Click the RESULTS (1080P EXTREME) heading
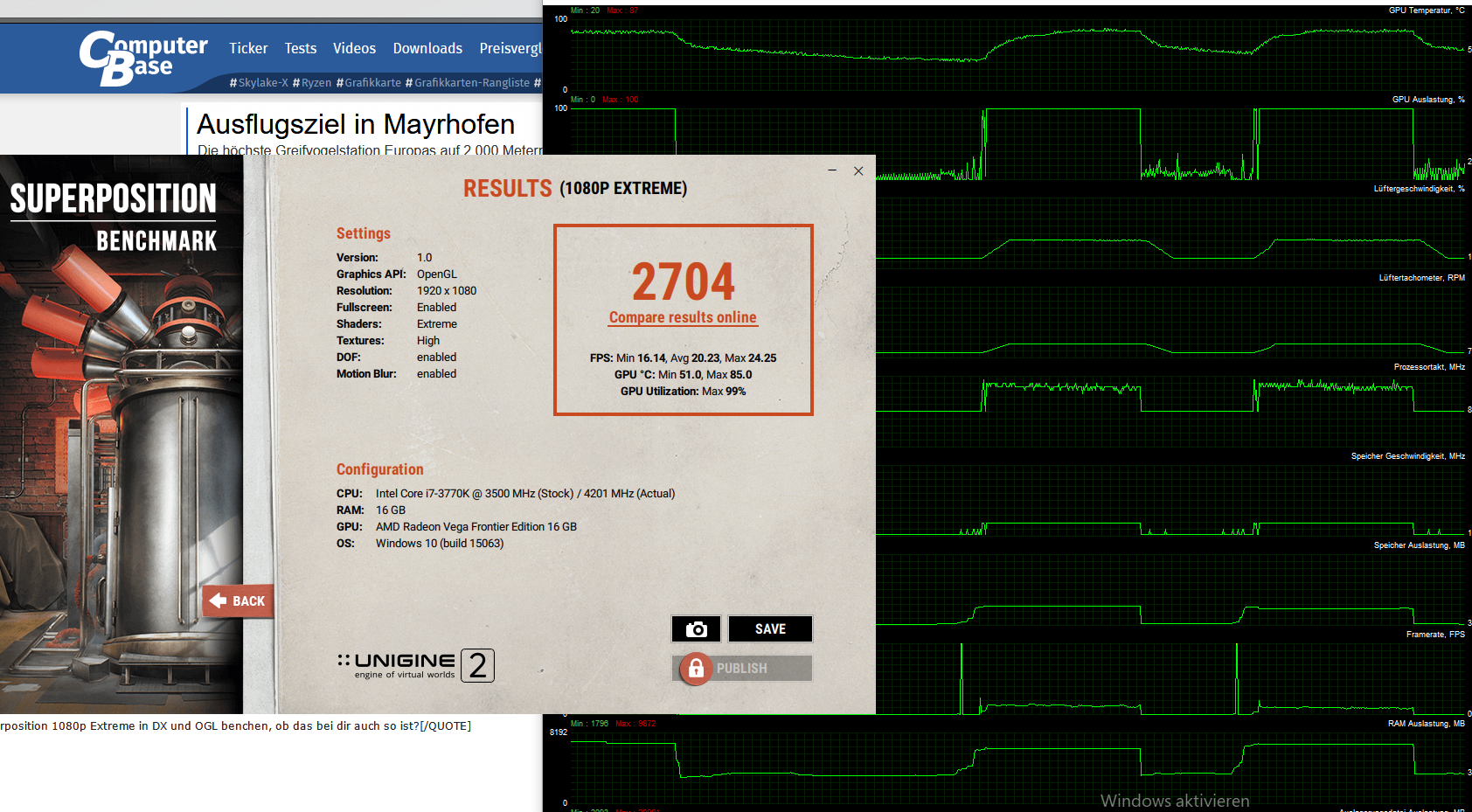The width and height of the screenshot is (1472, 812). (575, 188)
